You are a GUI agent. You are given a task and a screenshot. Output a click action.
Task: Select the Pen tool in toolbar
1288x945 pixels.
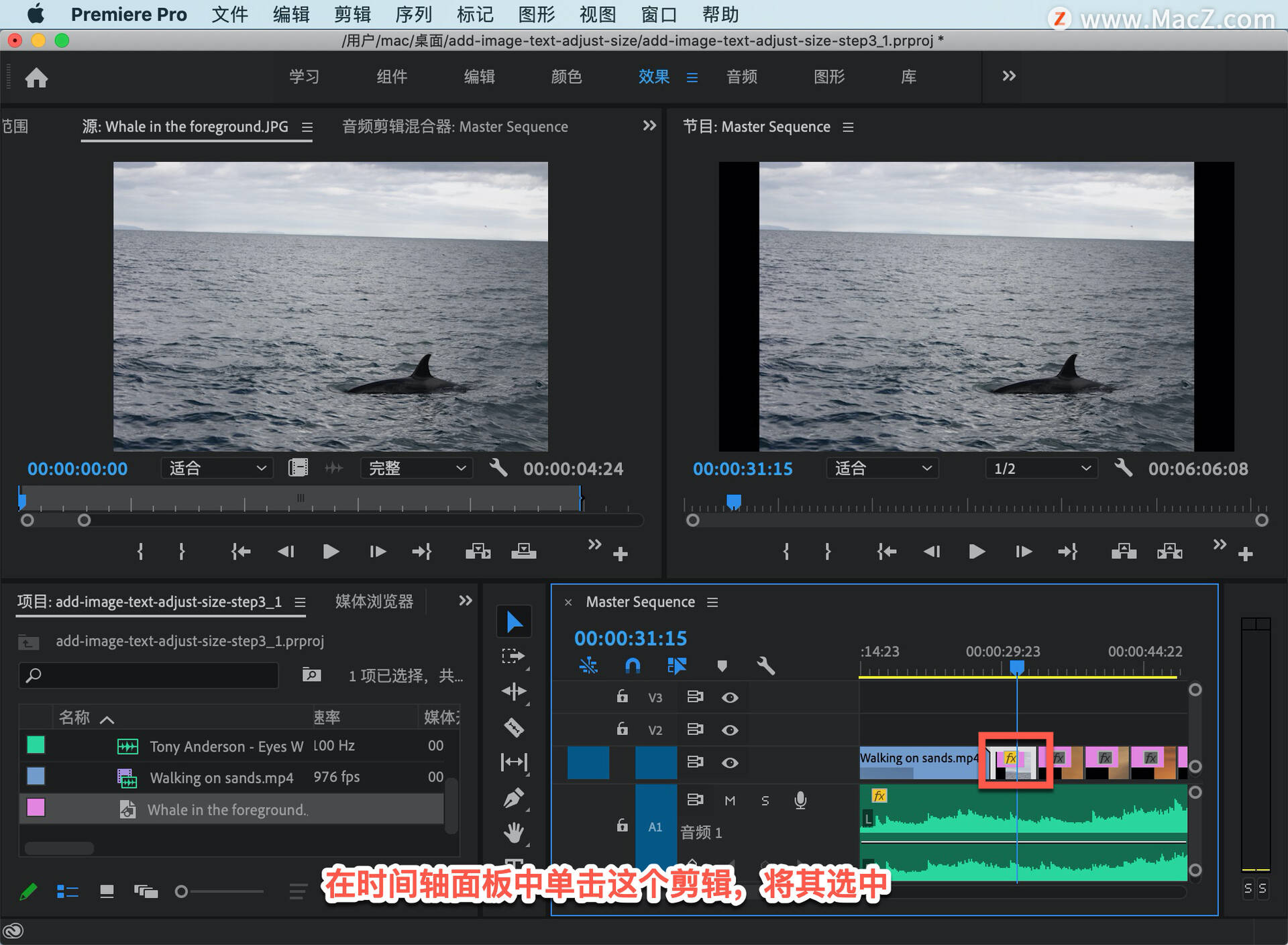click(514, 799)
